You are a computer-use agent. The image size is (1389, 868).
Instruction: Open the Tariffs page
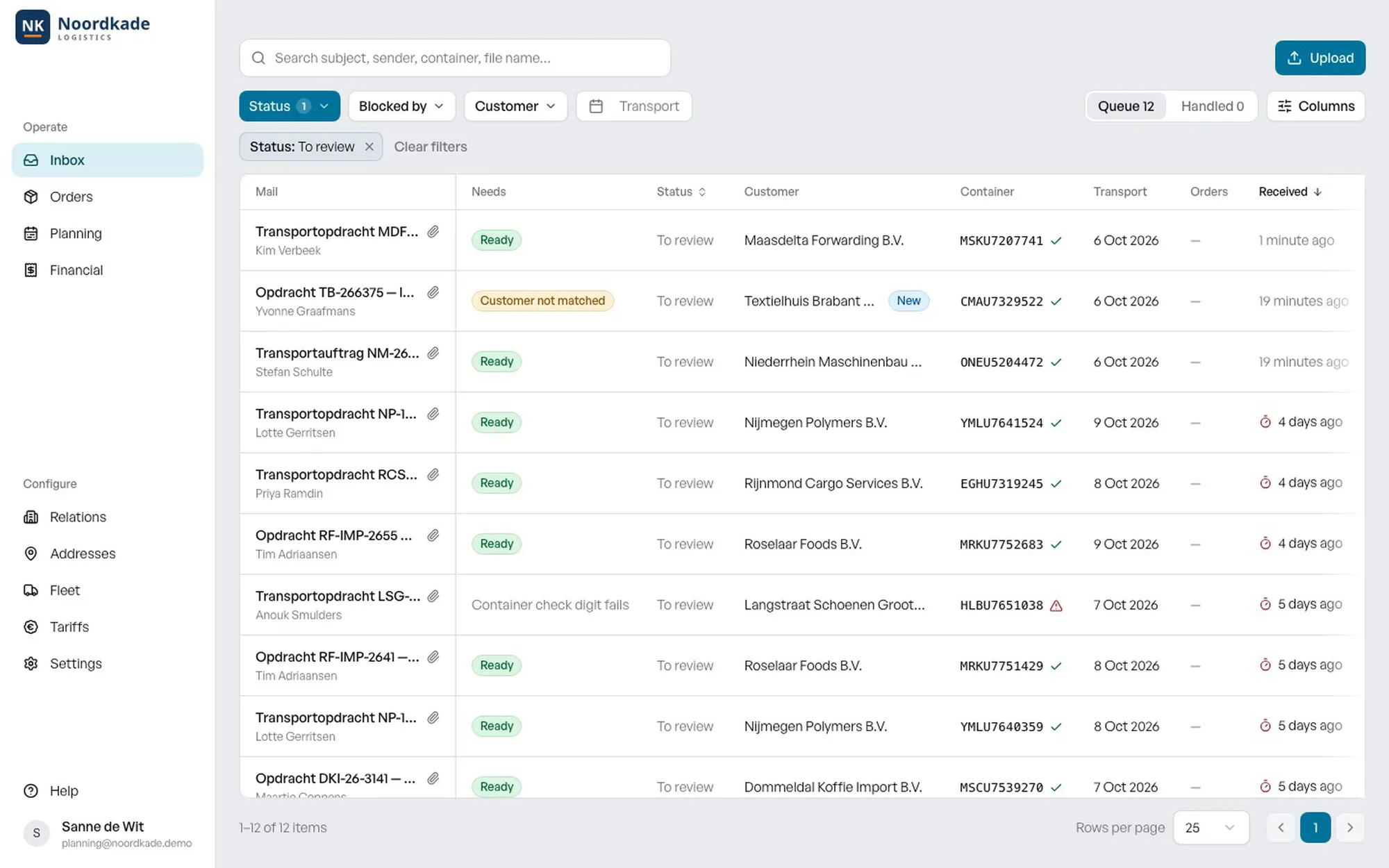coord(108,627)
